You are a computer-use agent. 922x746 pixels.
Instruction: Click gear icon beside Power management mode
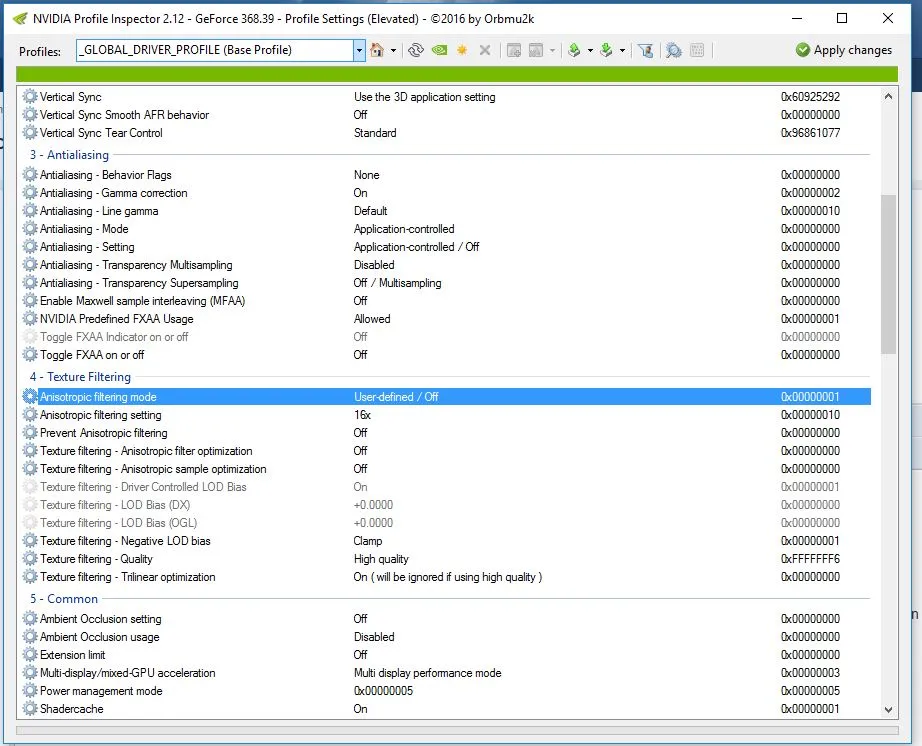[30, 691]
